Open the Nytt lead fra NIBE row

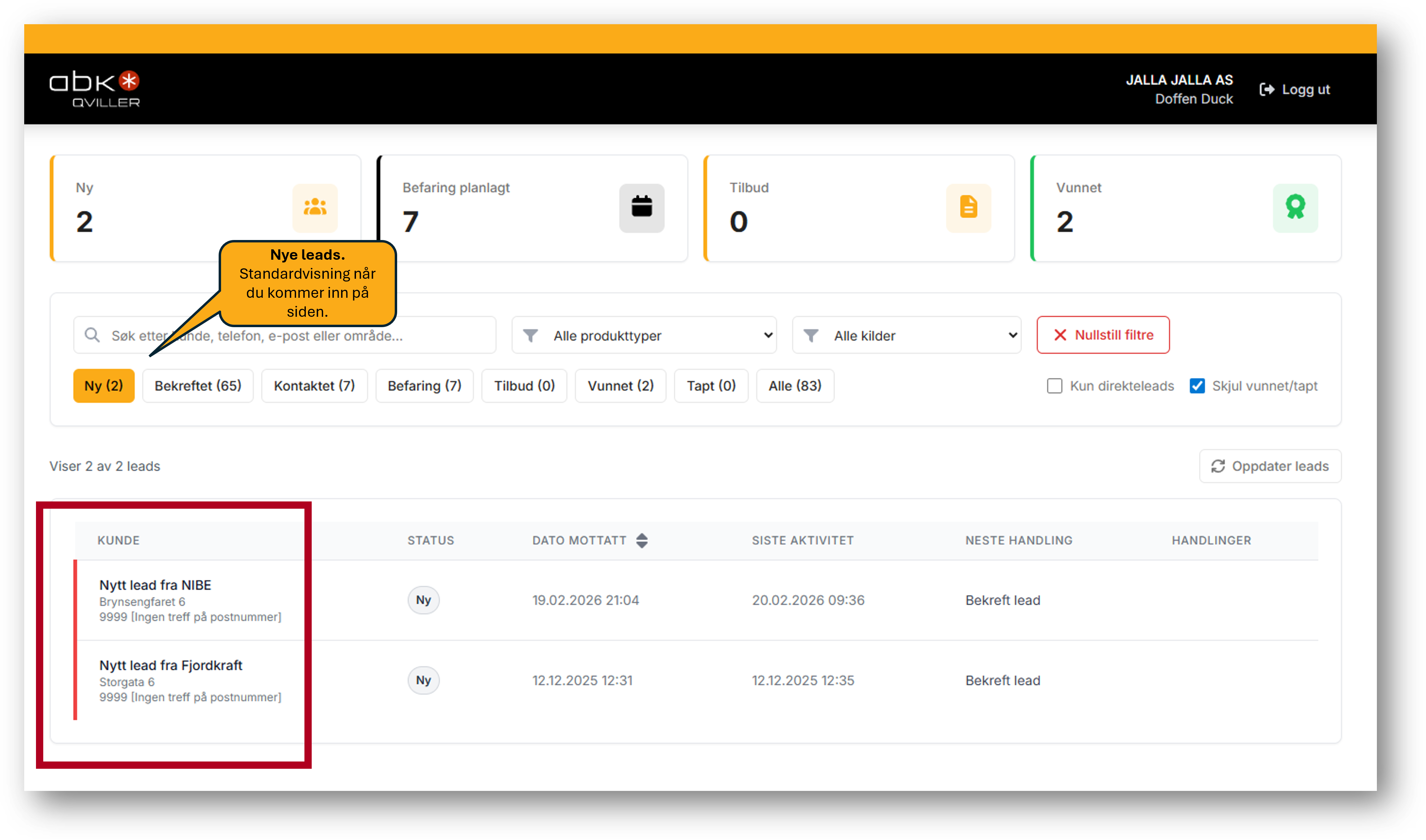pos(155,585)
